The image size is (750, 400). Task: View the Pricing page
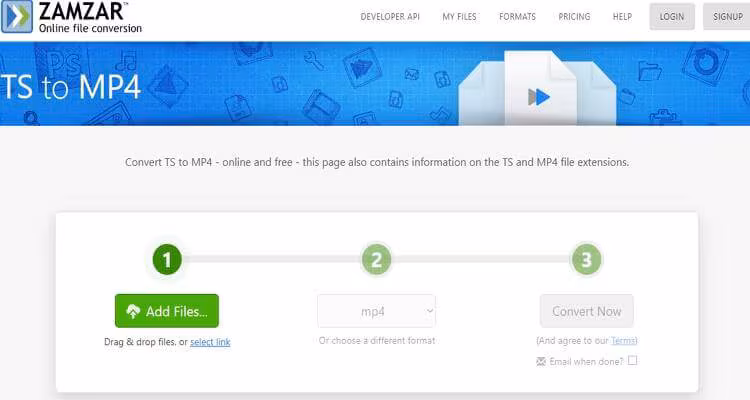[574, 17]
